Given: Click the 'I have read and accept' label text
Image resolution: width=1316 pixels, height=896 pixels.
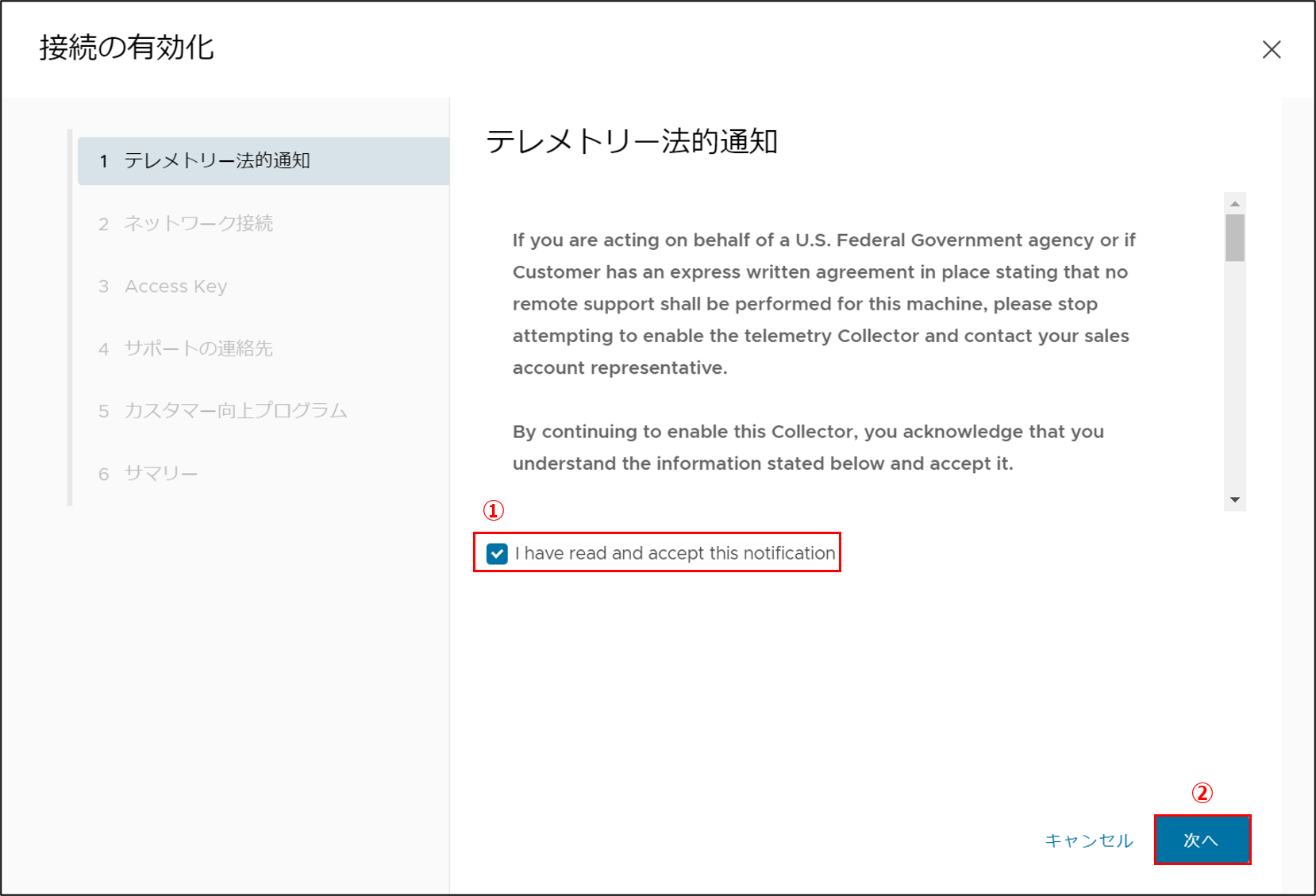Looking at the screenshot, I should (x=675, y=553).
